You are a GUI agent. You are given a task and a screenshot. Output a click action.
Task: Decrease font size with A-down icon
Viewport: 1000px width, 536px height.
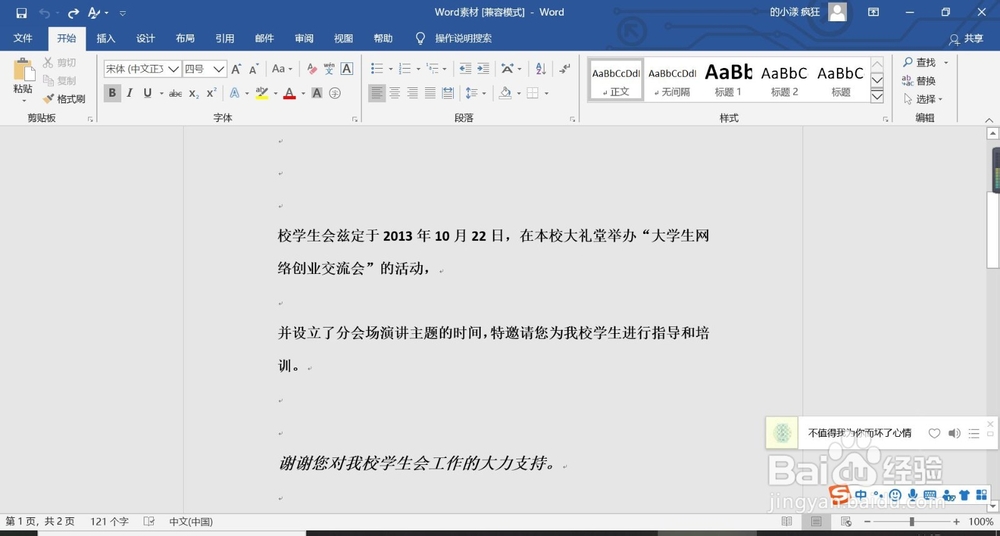[254, 69]
